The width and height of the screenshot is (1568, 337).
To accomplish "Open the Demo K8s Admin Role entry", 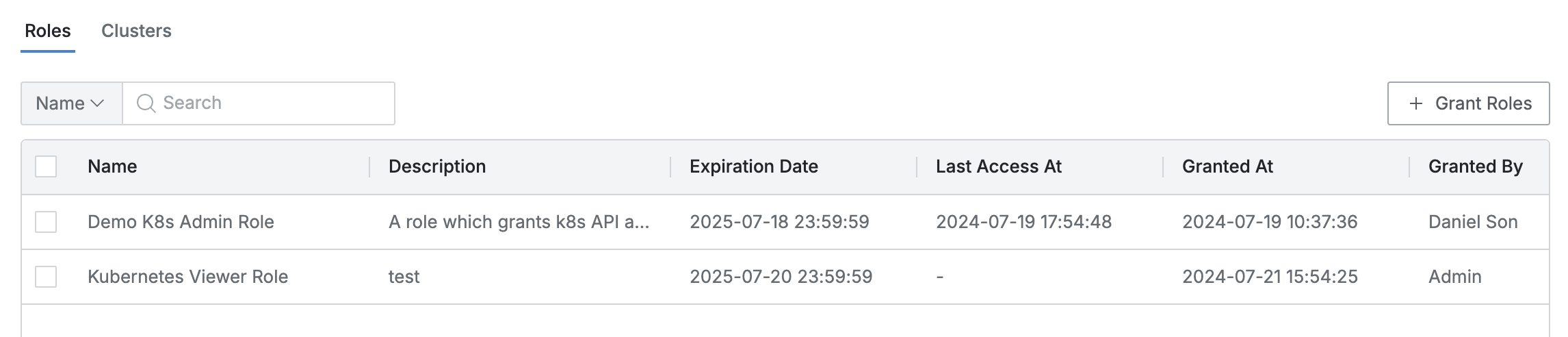I will pyautogui.click(x=181, y=222).
